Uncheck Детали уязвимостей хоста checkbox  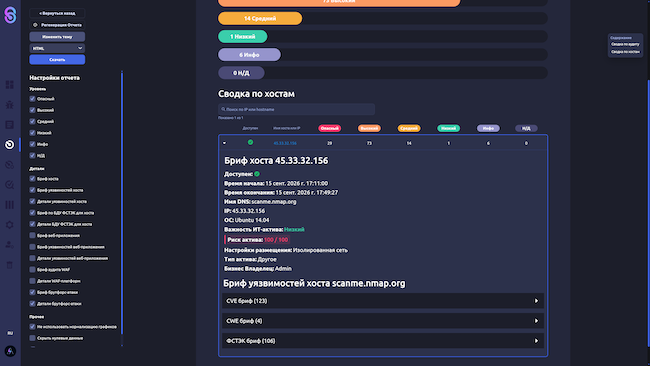32,201
